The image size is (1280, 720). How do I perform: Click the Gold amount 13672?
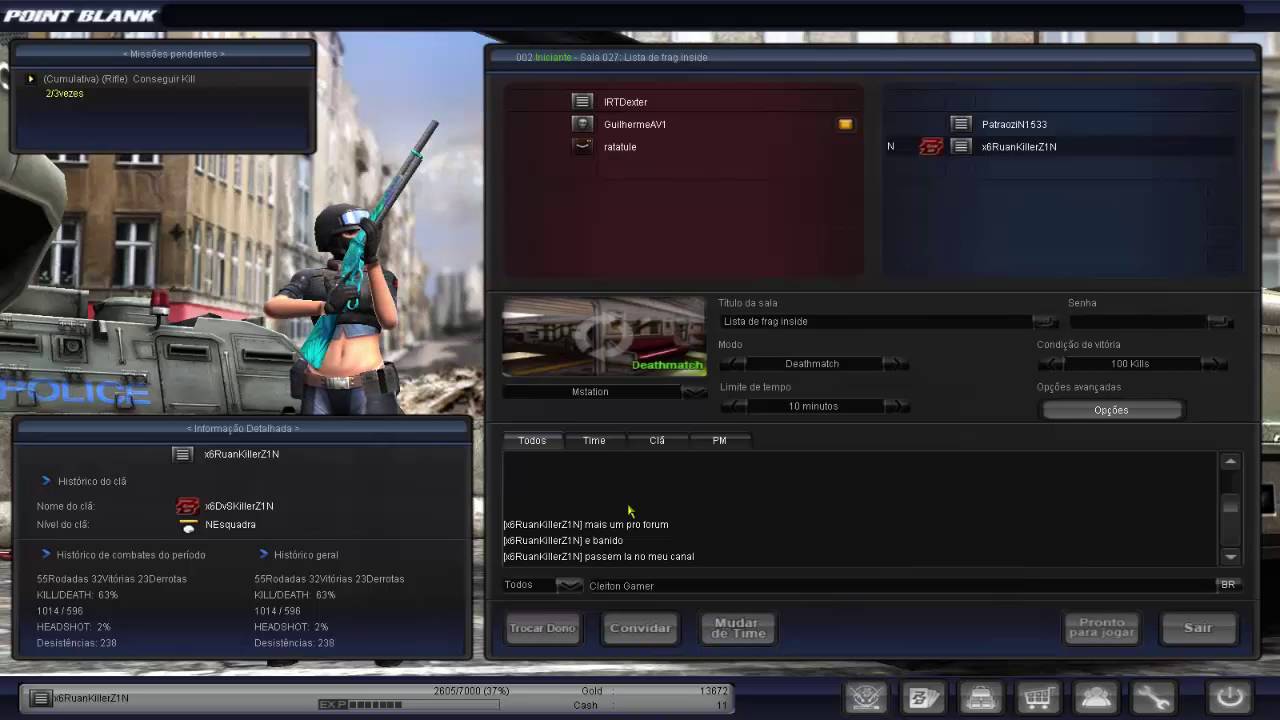[x=714, y=691]
